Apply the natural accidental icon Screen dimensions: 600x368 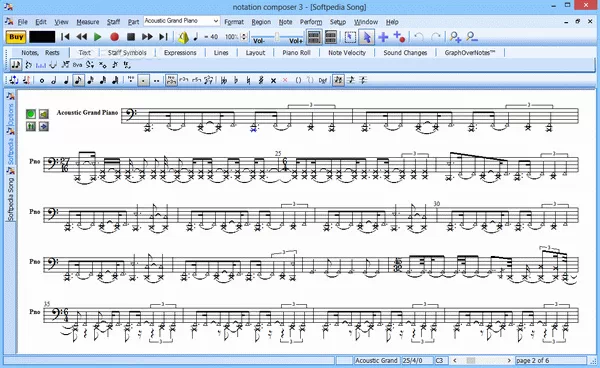pyautogui.click(x=248, y=80)
